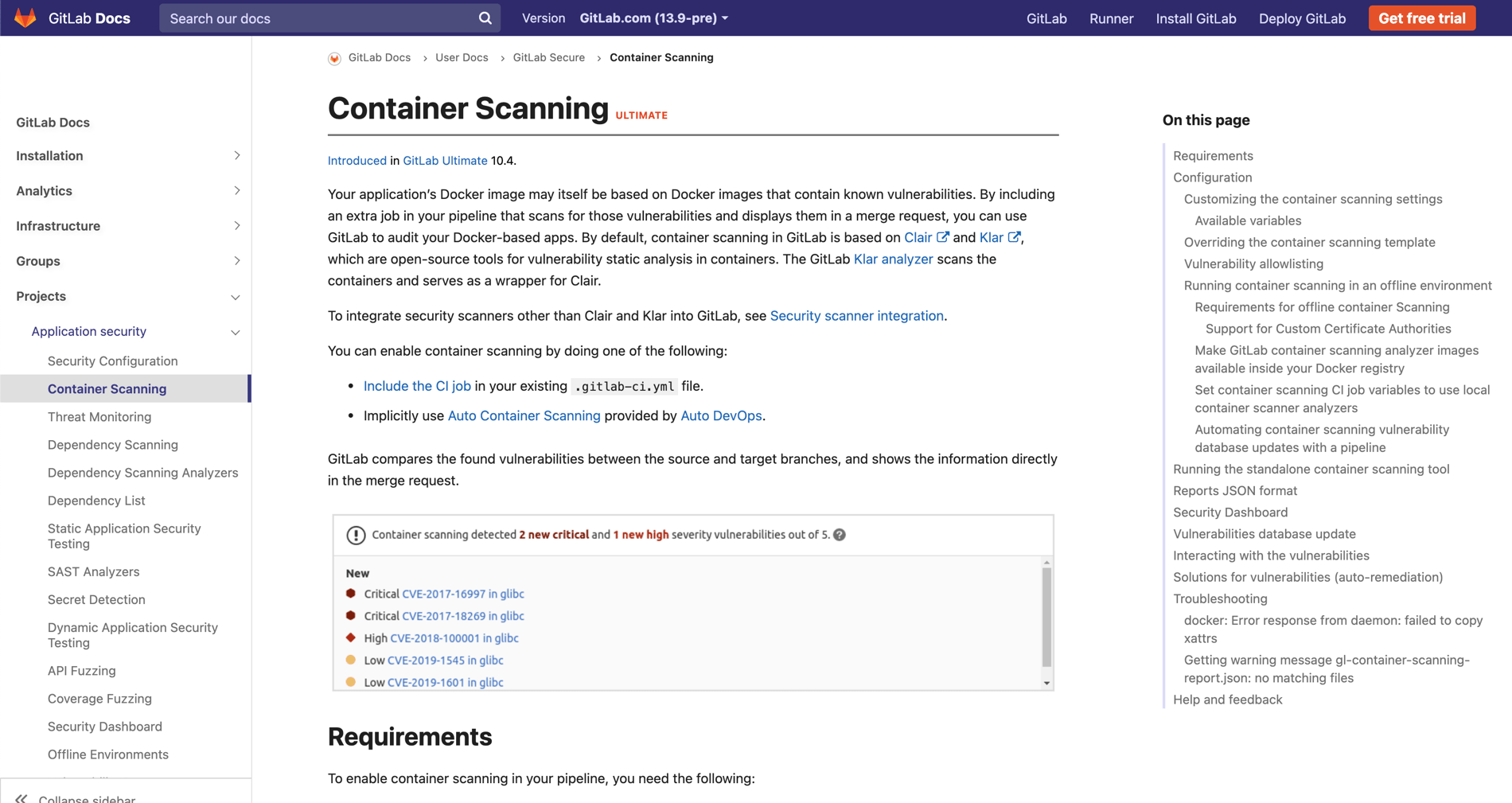Click the warning icon in container scanning report
1512x803 pixels.
coord(356,535)
